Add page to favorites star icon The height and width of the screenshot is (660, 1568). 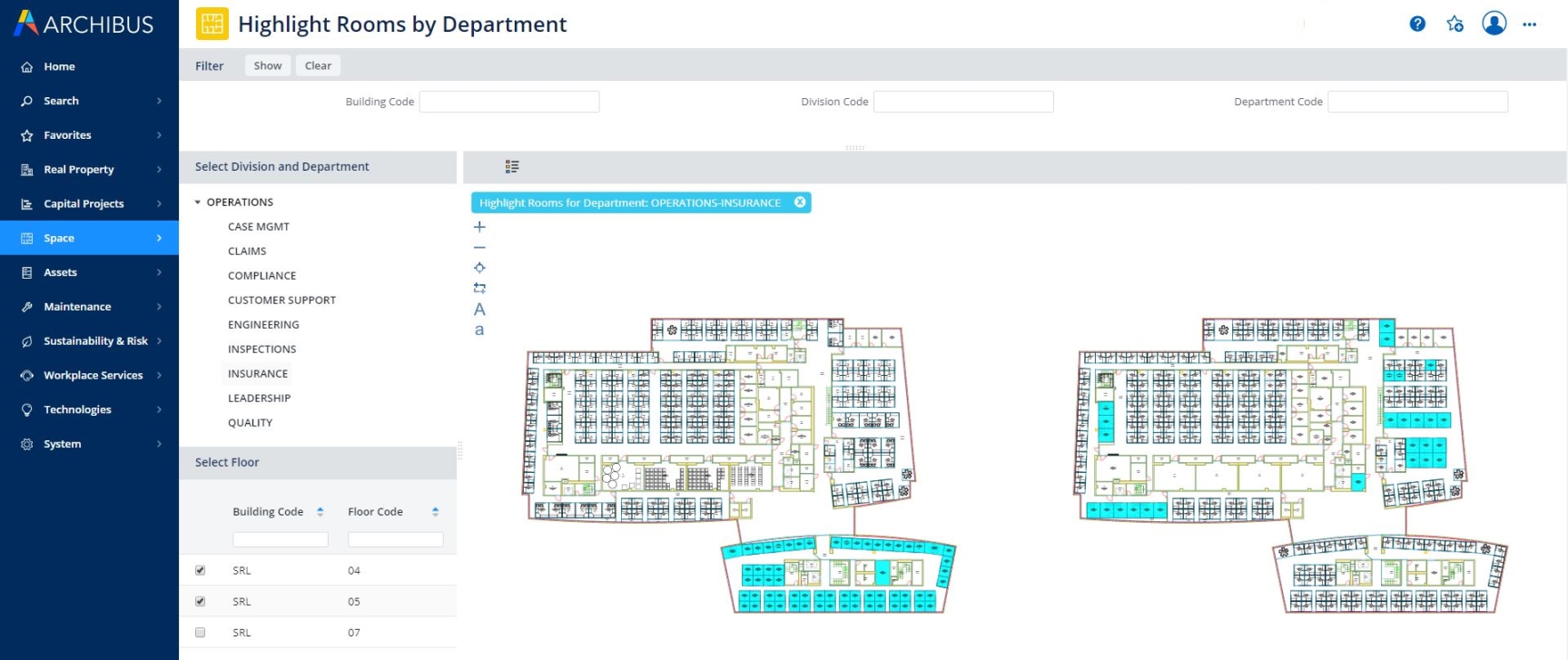click(1455, 25)
